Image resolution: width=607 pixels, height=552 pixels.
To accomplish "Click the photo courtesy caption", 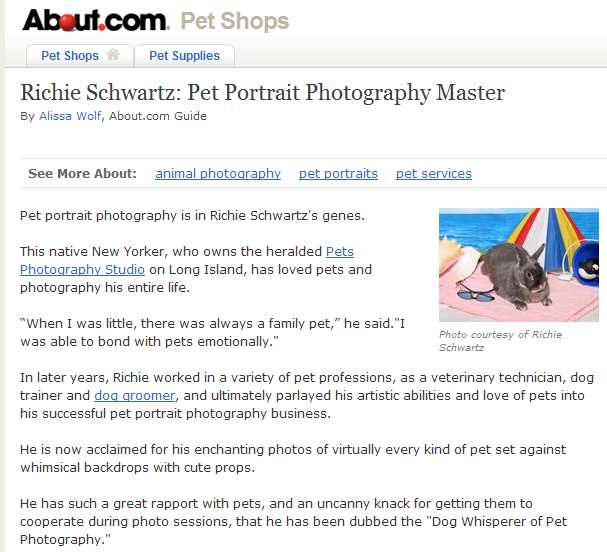I will [x=500, y=341].
